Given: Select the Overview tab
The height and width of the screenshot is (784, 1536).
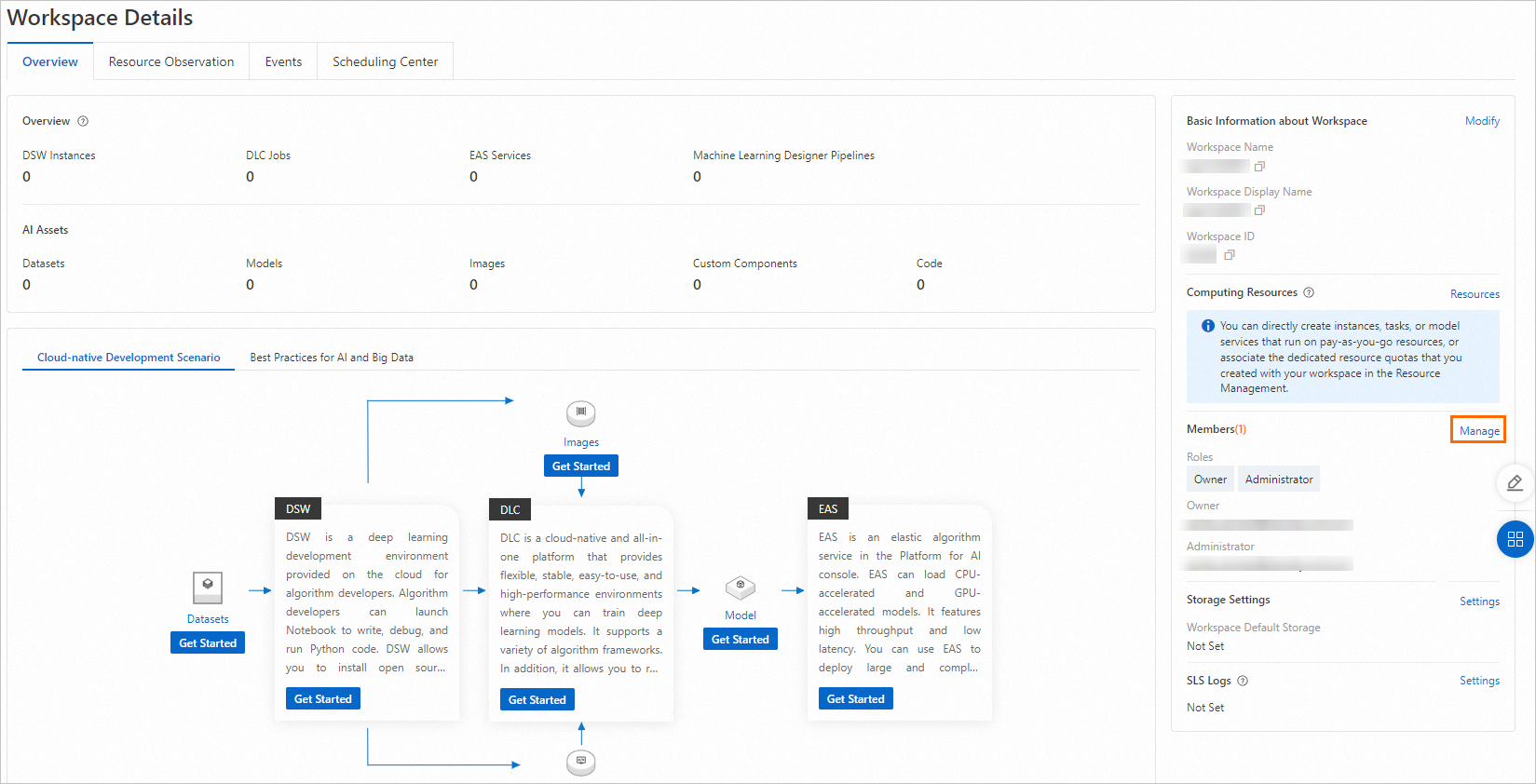Looking at the screenshot, I should point(50,61).
